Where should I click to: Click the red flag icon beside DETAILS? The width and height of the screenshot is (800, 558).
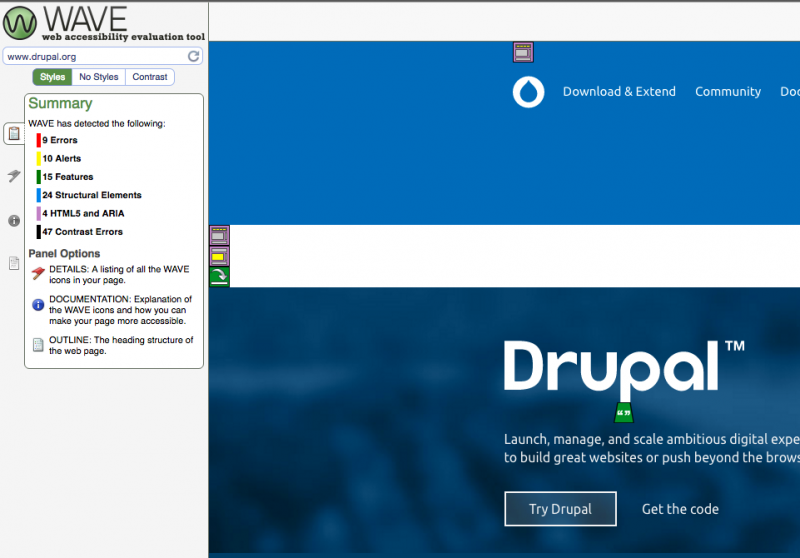(38, 273)
